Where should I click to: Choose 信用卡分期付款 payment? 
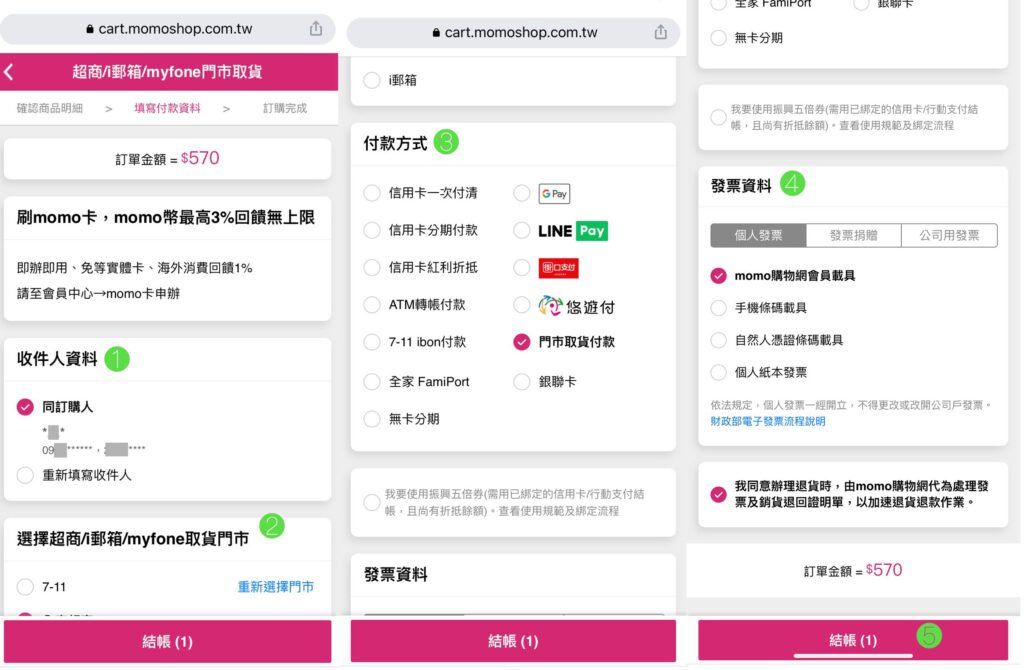372,230
